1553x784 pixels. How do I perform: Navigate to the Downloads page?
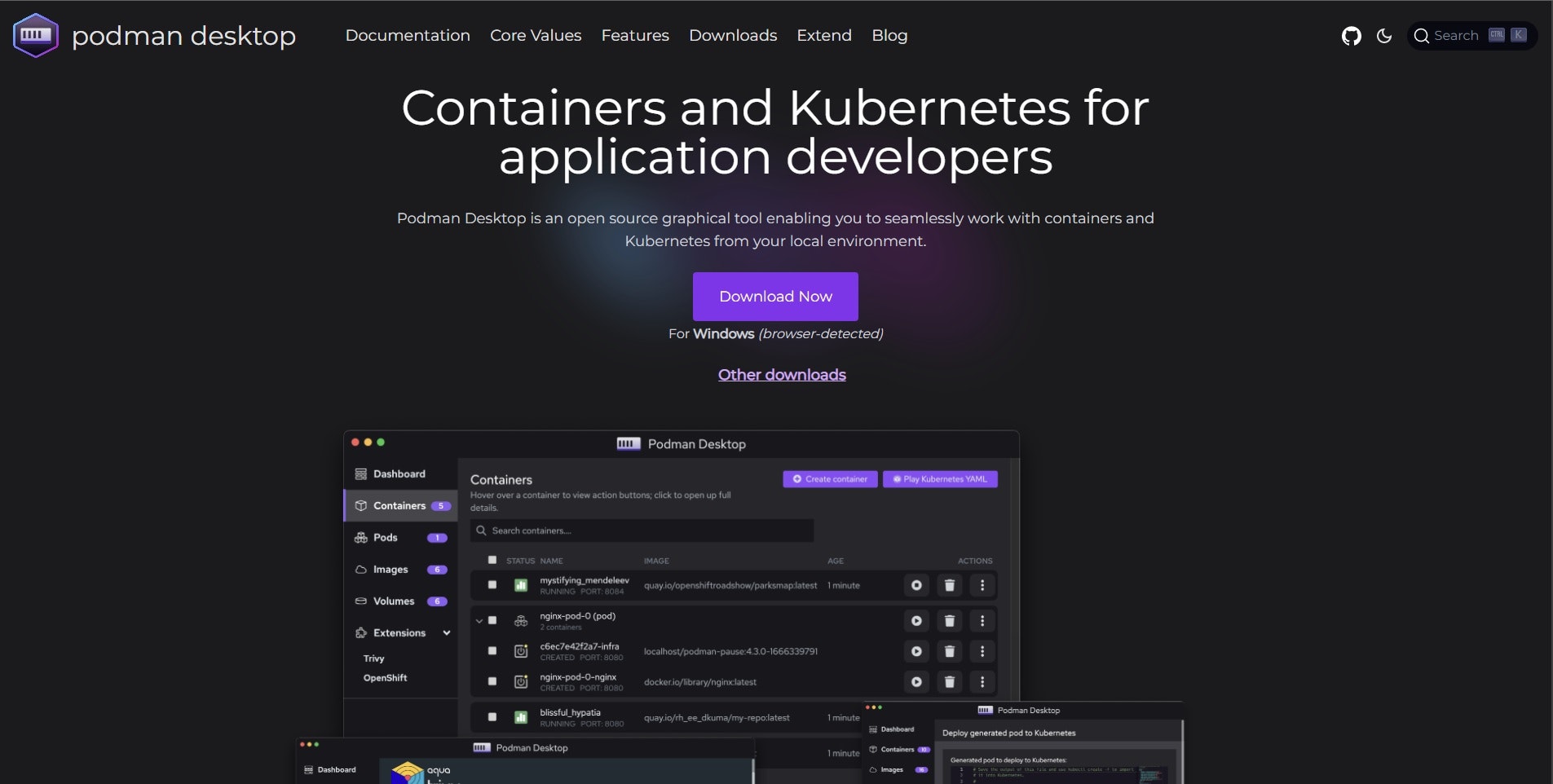(733, 36)
